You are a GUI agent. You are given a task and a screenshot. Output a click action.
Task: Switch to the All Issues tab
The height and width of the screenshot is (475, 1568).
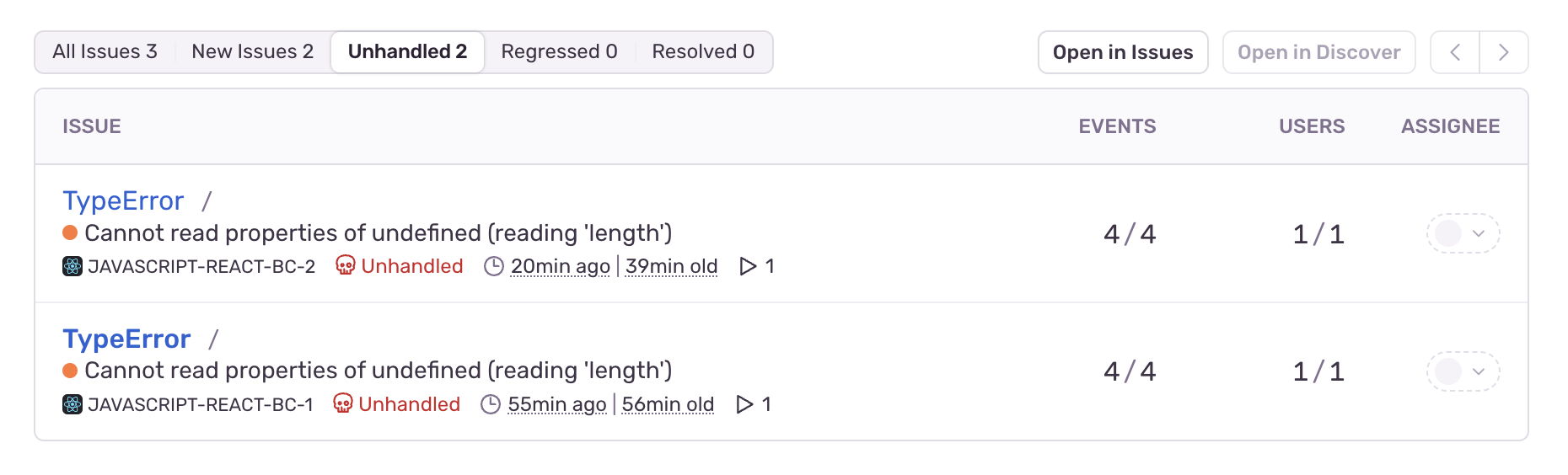pyautogui.click(x=105, y=52)
